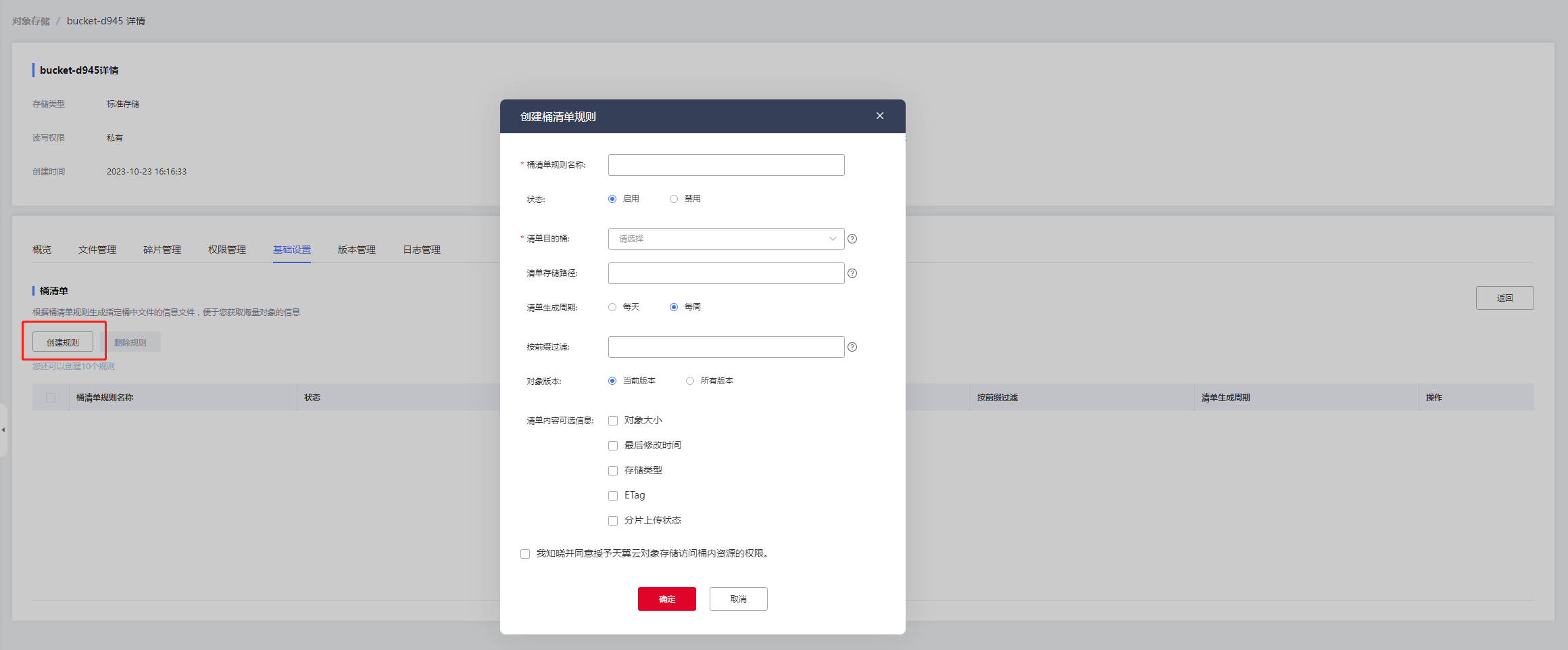Select 禁用 status radio button
1568x650 pixels.
674,199
